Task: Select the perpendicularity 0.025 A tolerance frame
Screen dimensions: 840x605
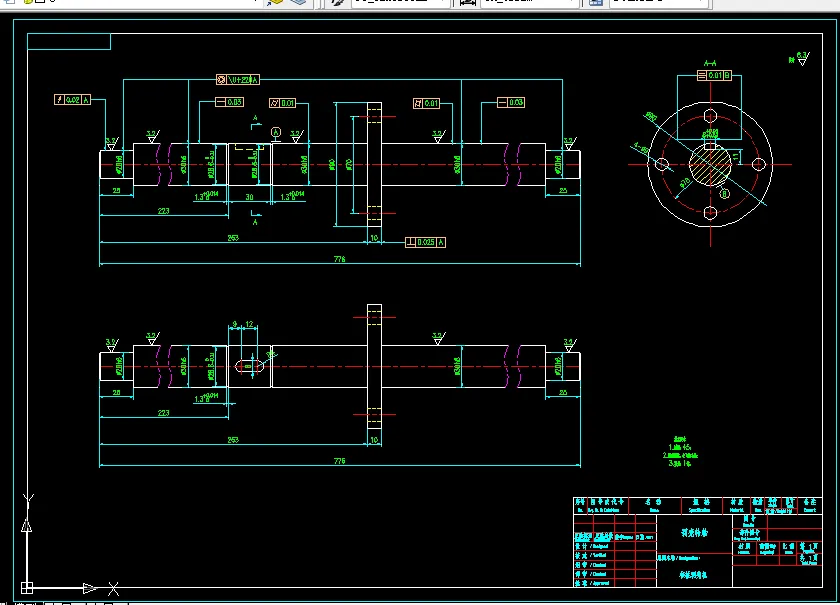Action: pos(425,242)
